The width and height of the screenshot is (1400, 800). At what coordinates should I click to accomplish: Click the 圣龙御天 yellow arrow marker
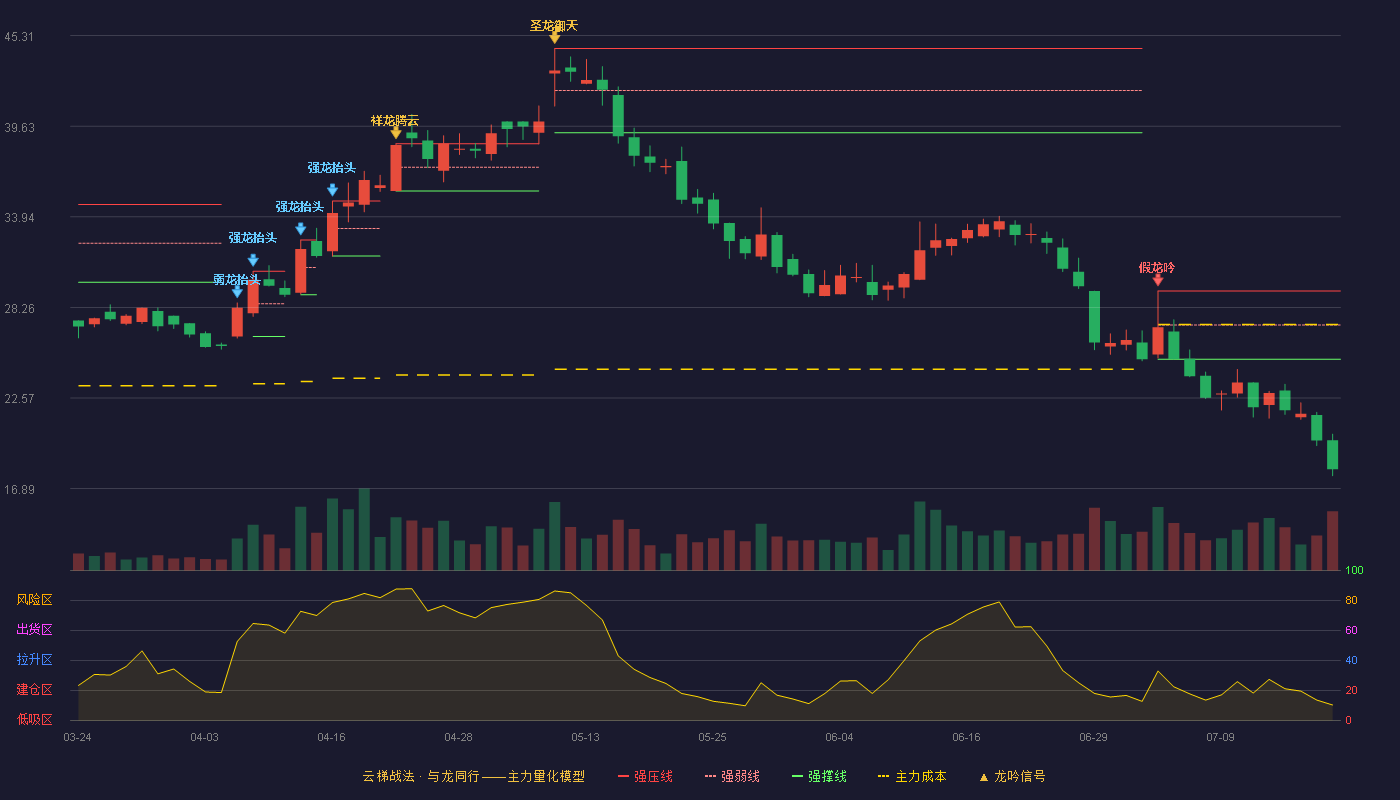pos(554,38)
